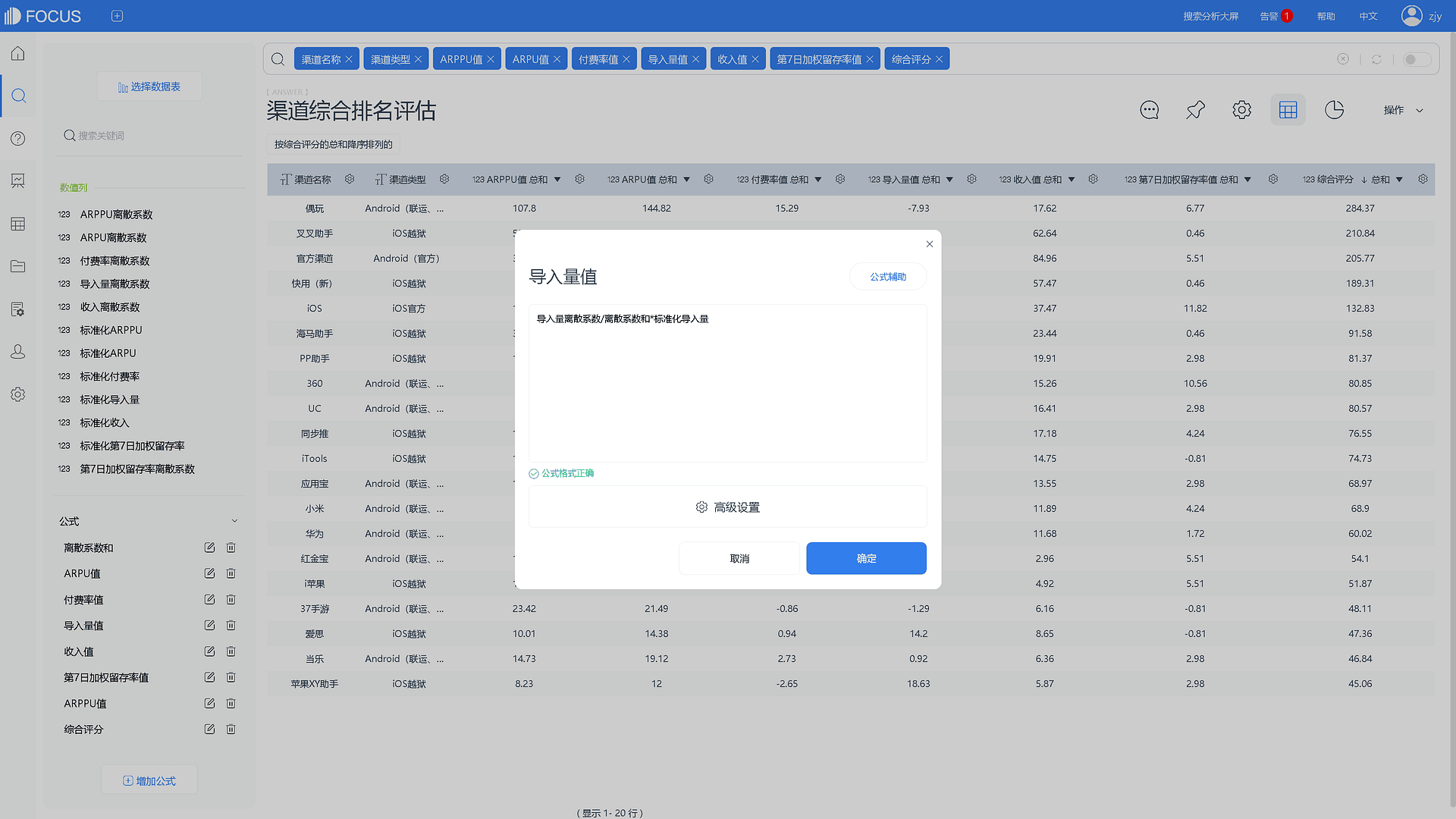Open the help question-mark sidebar icon
Viewport: 1456px width, 819px height.
point(18,138)
